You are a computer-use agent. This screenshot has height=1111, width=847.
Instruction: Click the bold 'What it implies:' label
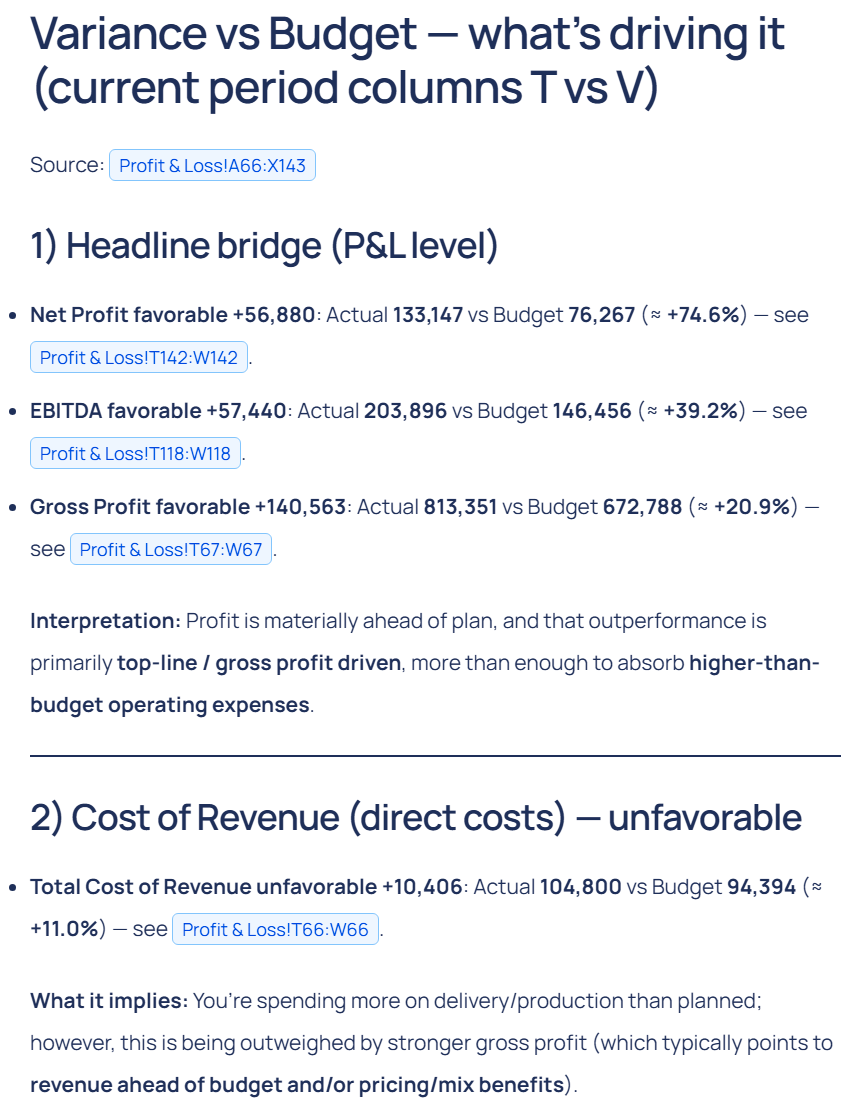[x=108, y=1001]
